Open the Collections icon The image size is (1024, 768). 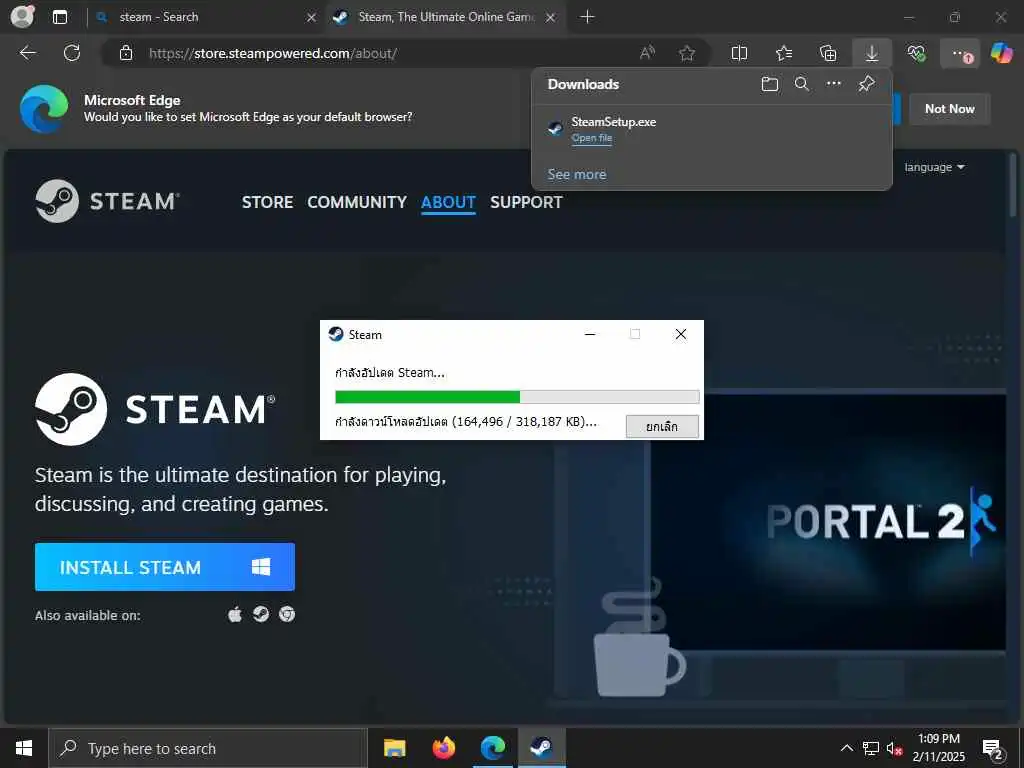point(827,53)
